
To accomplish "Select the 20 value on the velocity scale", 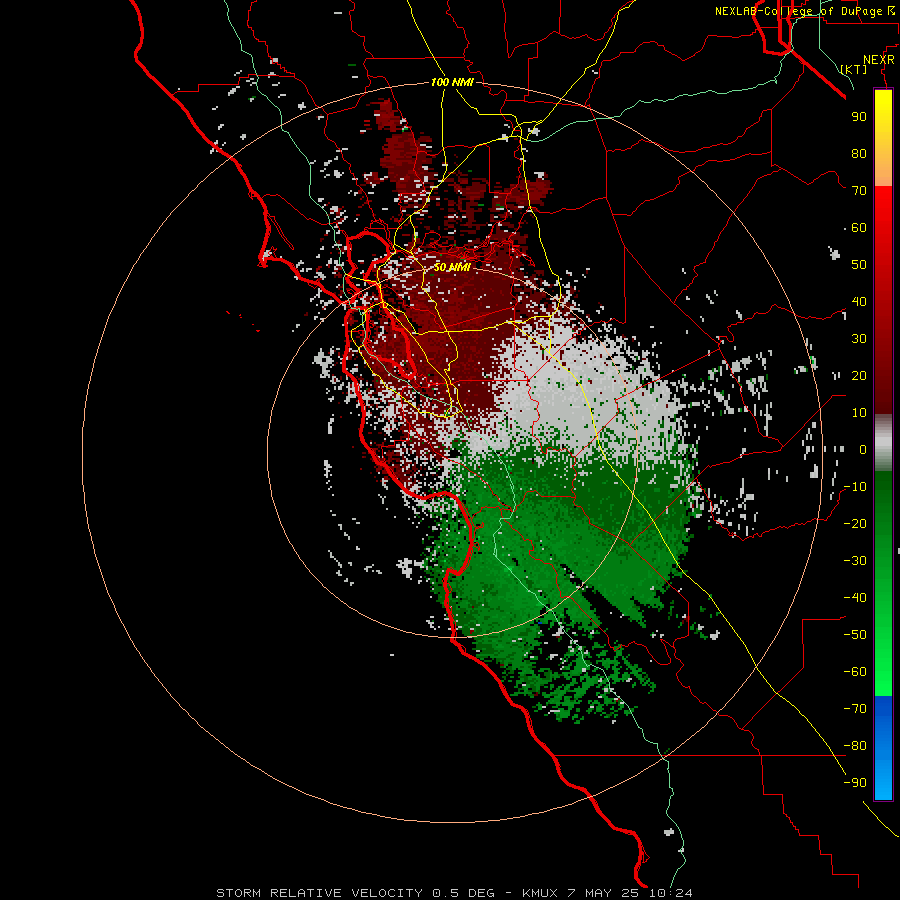I will coord(859,375).
